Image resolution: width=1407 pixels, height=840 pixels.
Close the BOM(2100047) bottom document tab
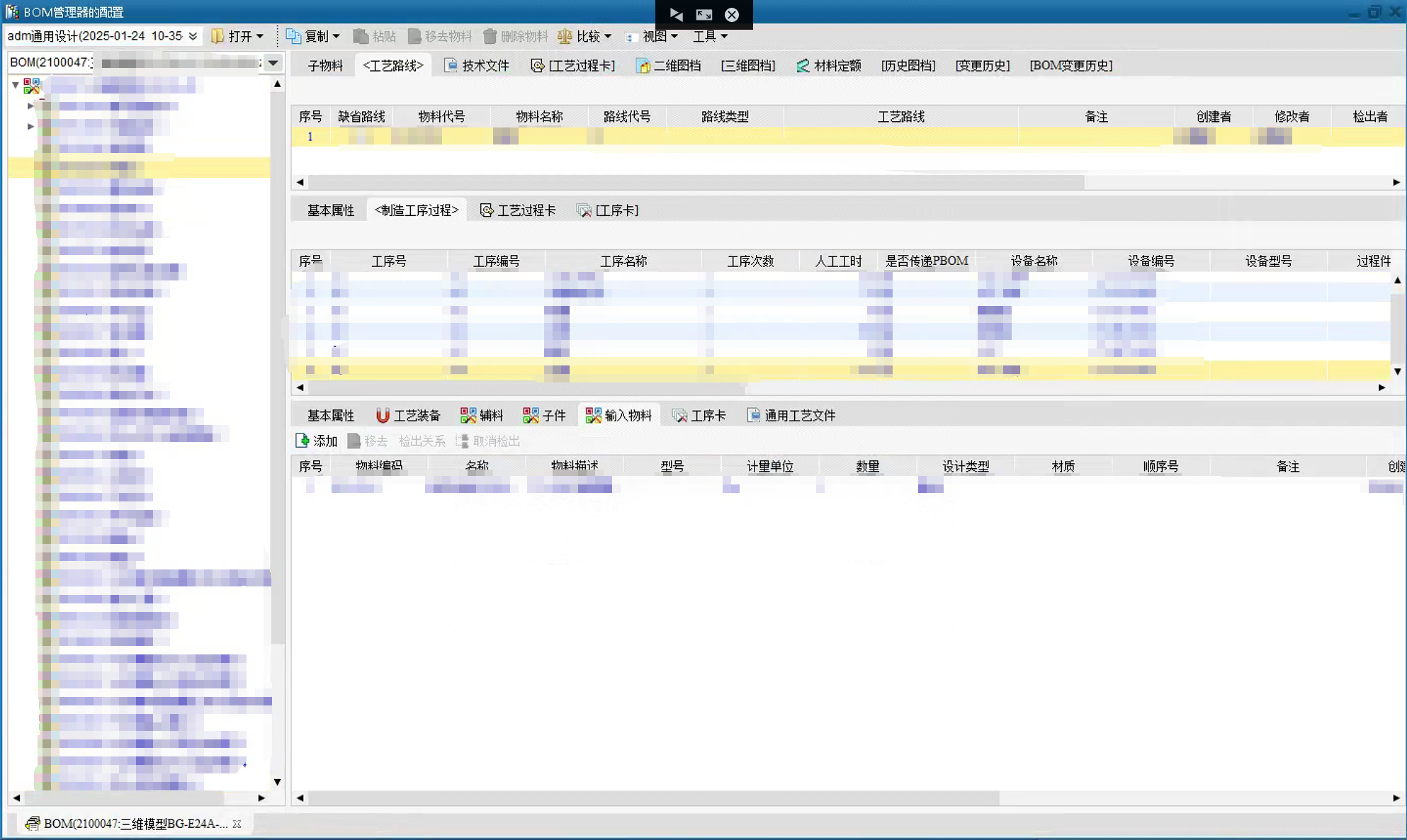[237, 824]
